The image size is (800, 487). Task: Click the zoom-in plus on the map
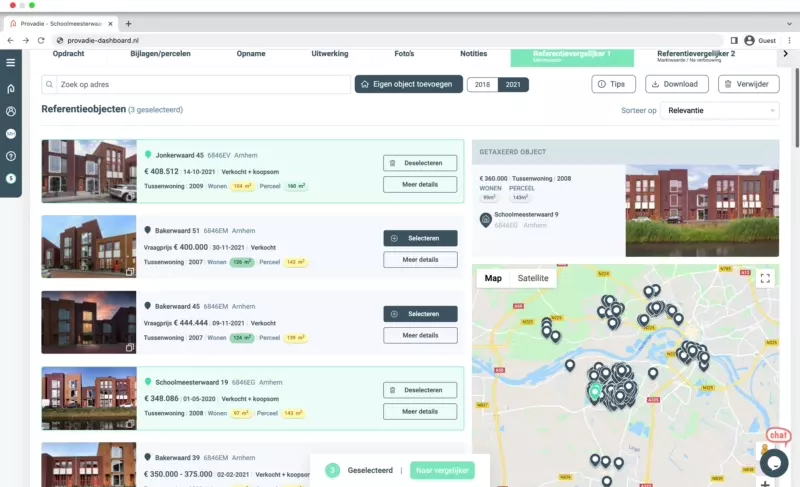coord(765,483)
